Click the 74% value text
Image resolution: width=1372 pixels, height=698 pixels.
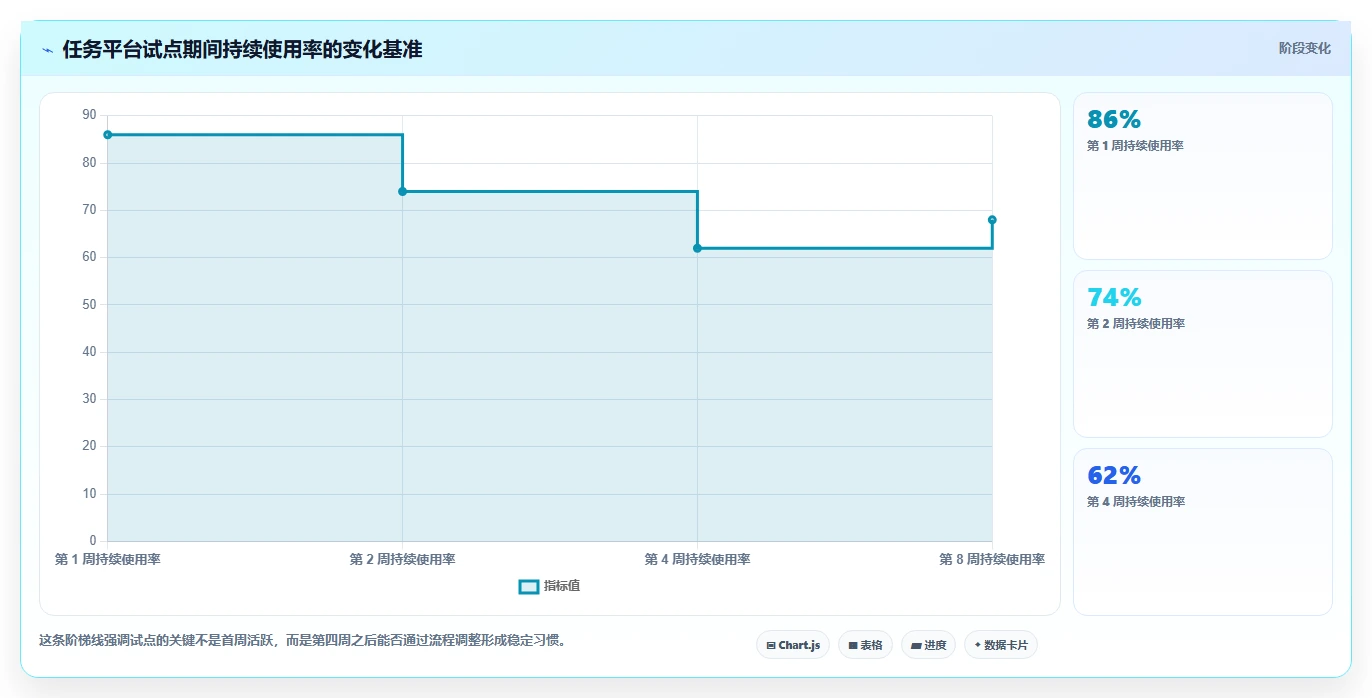(x=1114, y=297)
